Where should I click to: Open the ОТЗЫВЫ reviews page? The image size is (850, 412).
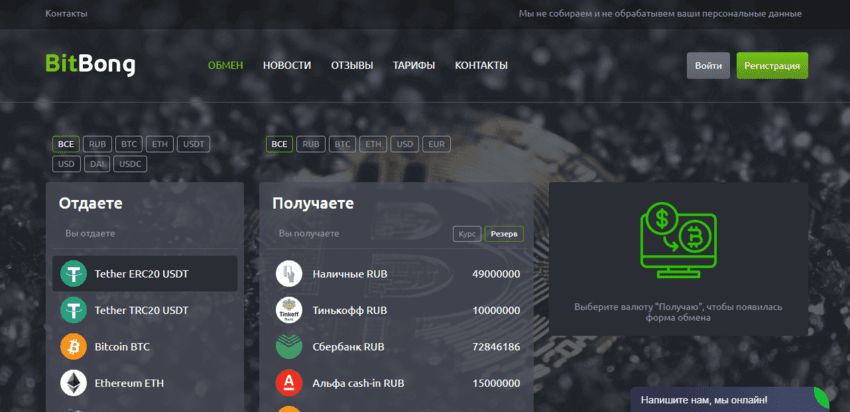352,66
